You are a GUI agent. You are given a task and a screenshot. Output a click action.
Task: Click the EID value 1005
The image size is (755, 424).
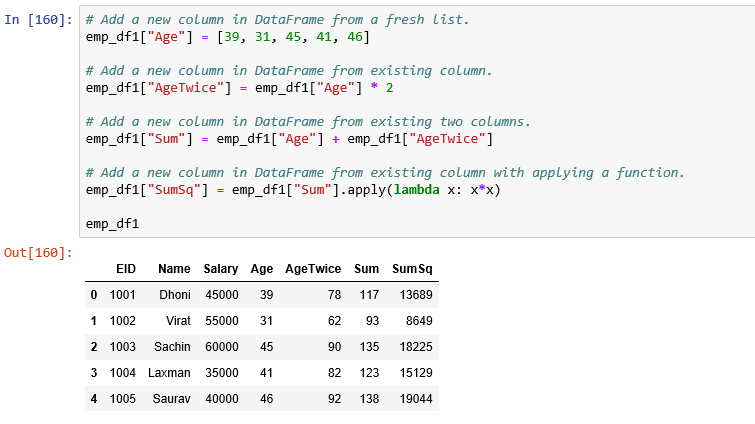click(122, 399)
